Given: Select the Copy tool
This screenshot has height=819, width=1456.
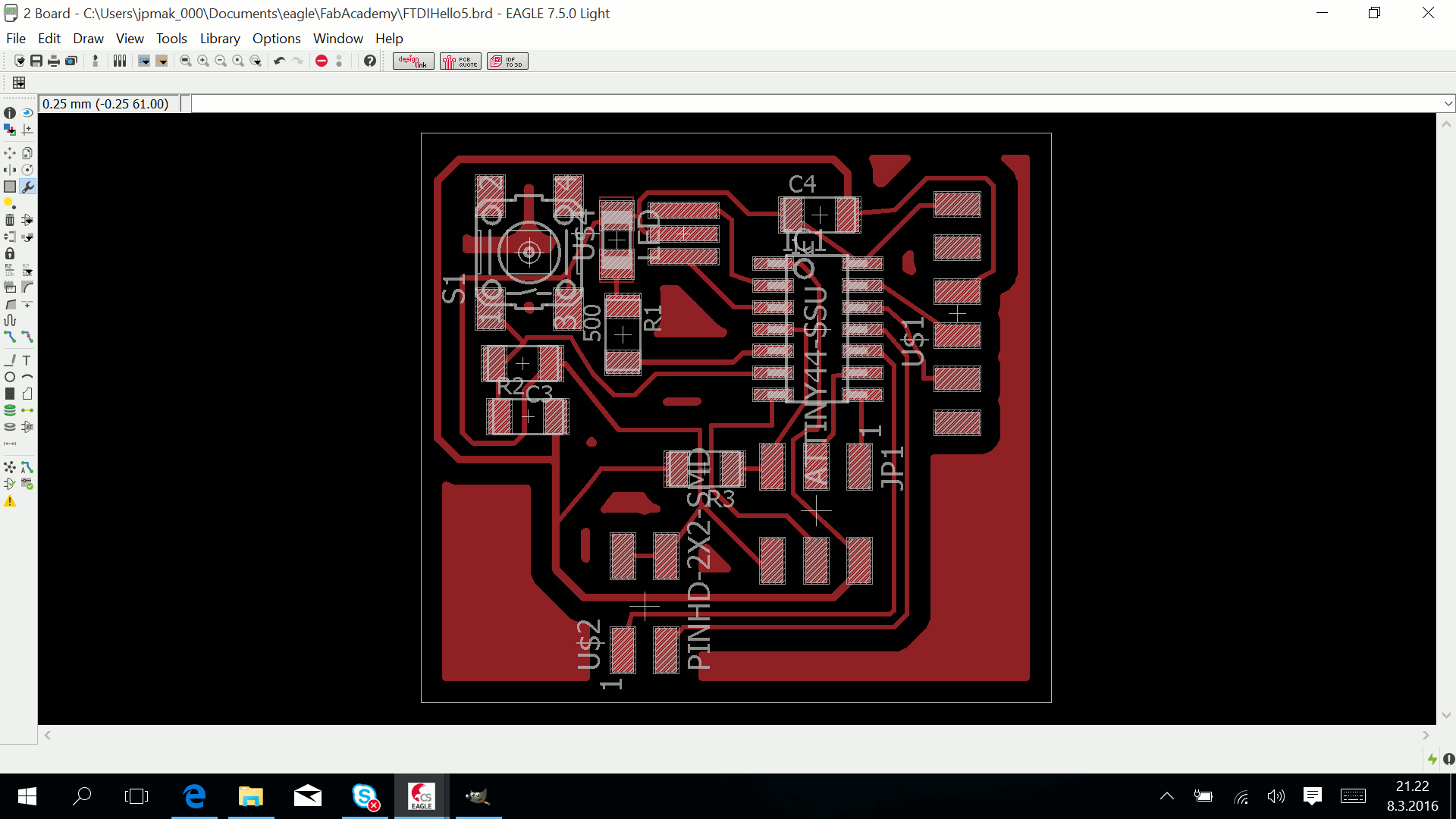Looking at the screenshot, I should tap(27, 153).
